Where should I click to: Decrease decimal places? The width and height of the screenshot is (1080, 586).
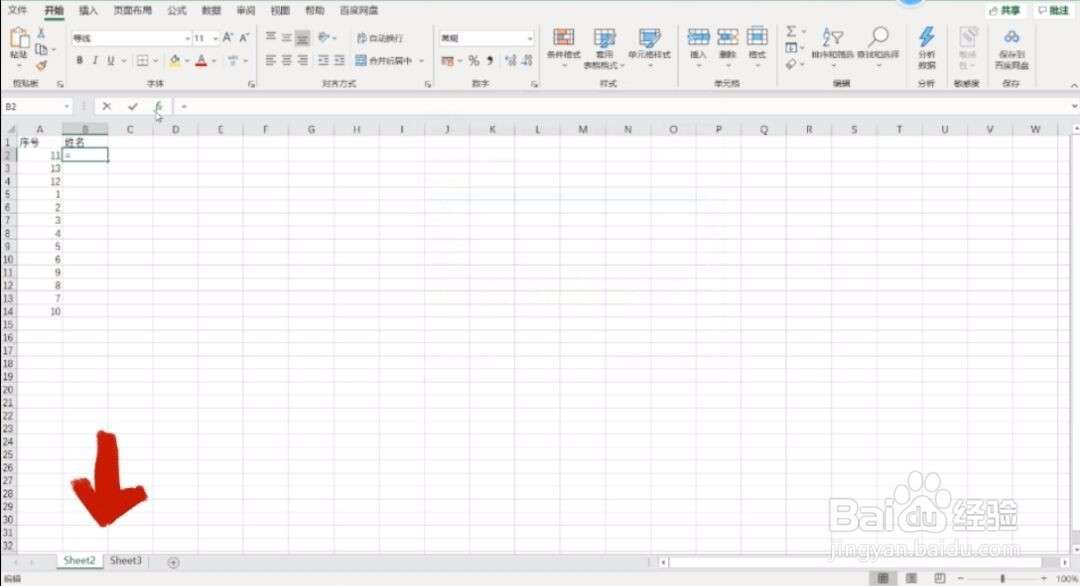[x=527, y=61]
